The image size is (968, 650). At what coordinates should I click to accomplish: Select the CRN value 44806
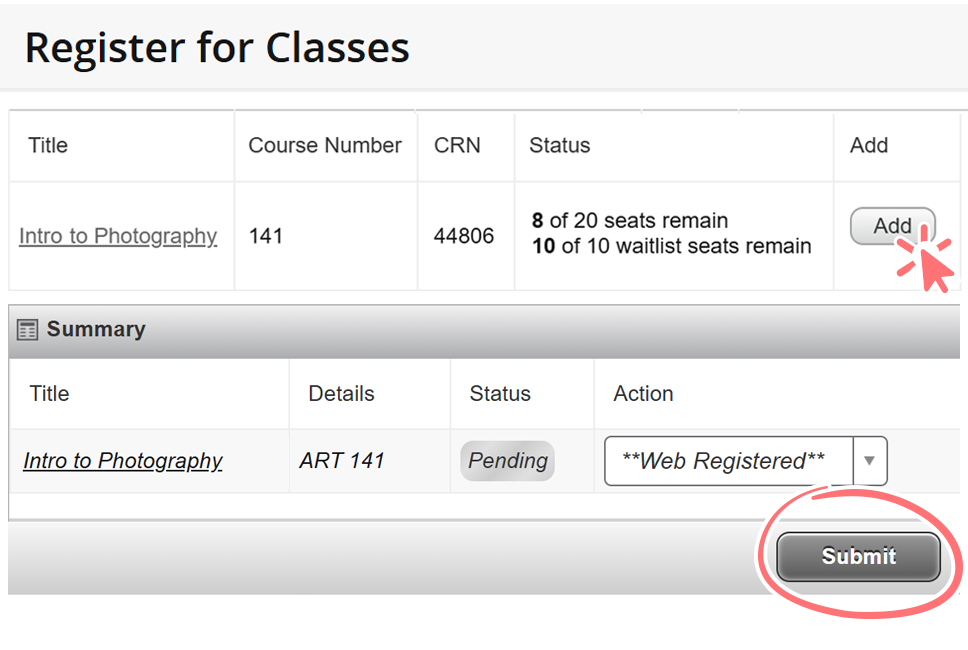point(465,236)
